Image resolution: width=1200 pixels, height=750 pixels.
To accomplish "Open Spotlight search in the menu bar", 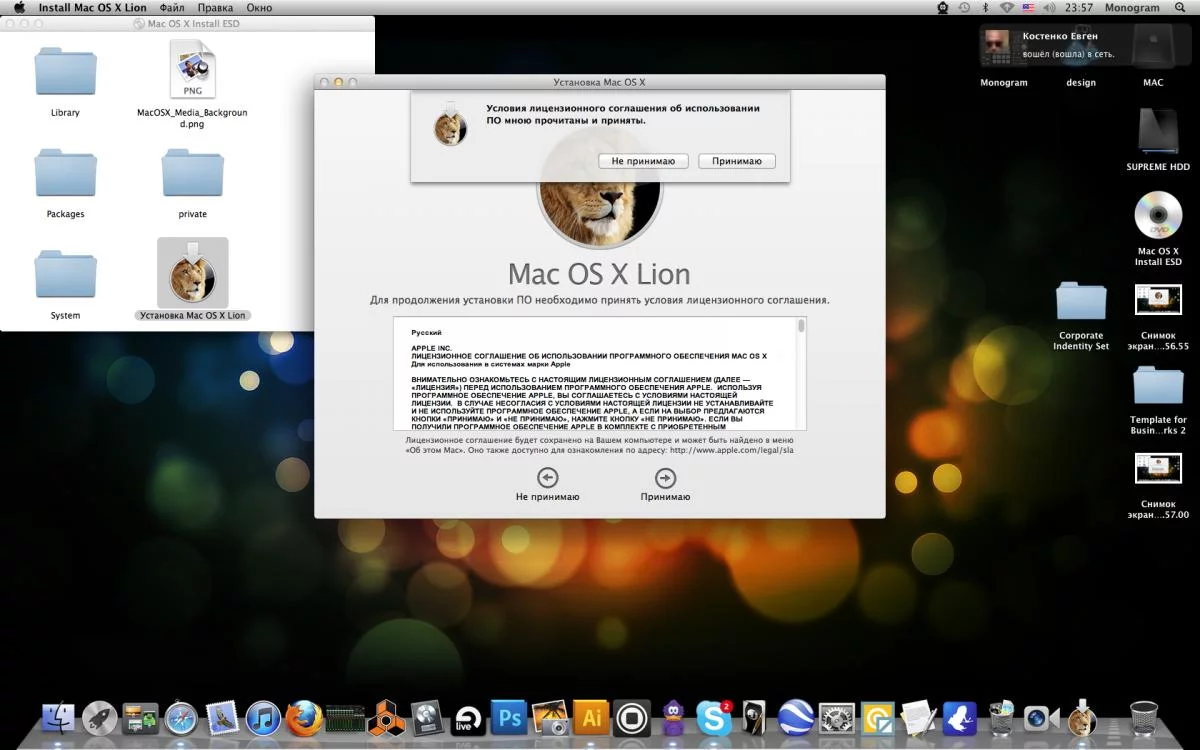I will [1182, 8].
